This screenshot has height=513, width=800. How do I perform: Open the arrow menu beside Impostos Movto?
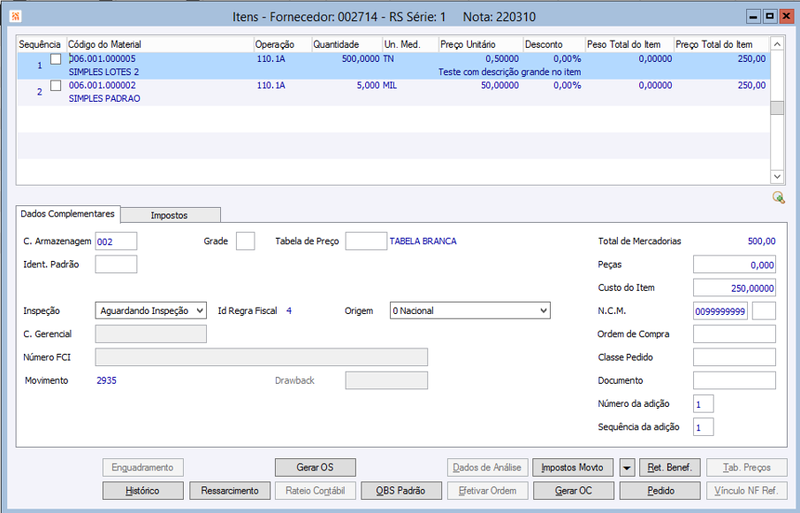pos(627,468)
